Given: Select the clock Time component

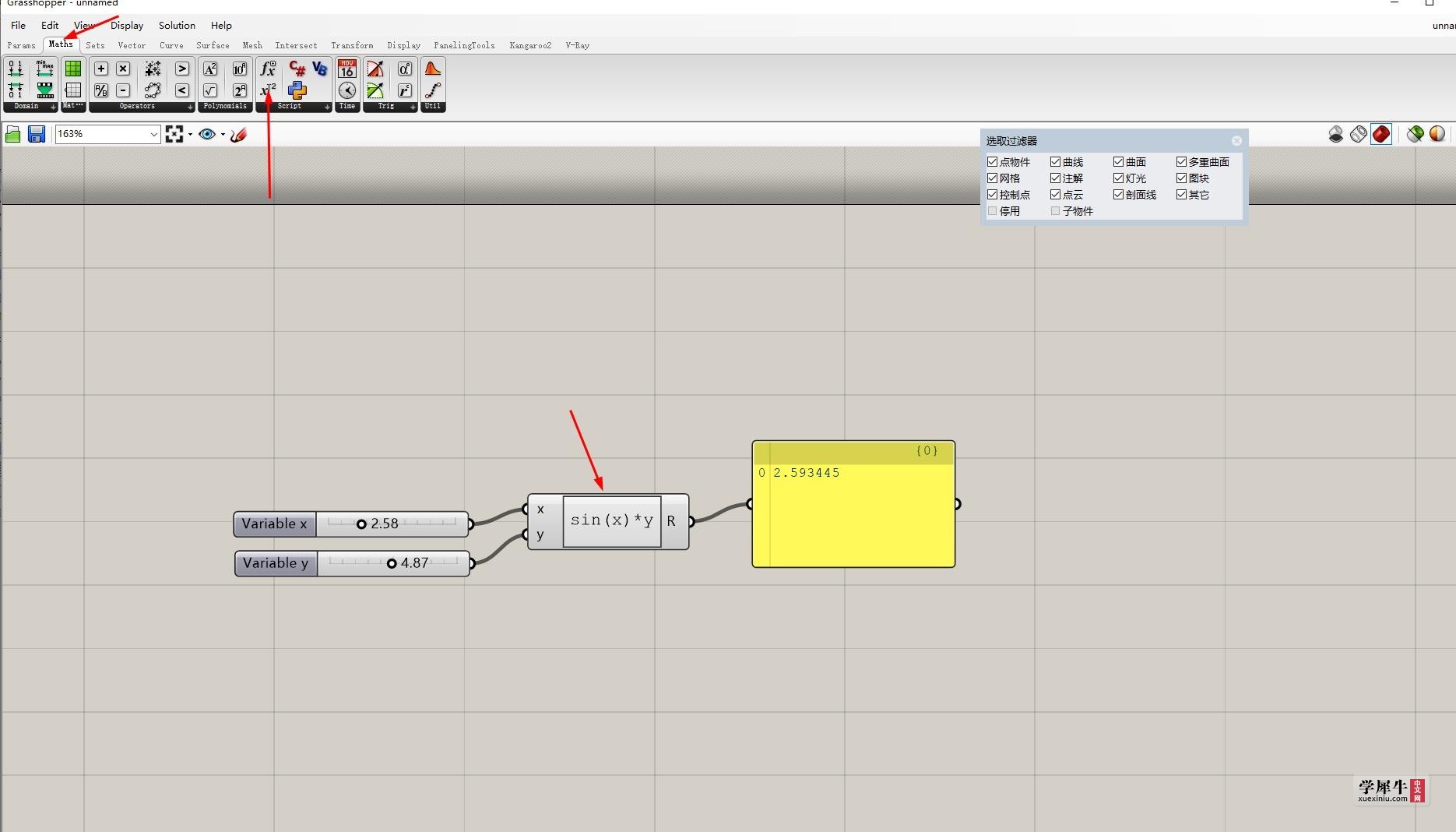Looking at the screenshot, I should [x=347, y=90].
